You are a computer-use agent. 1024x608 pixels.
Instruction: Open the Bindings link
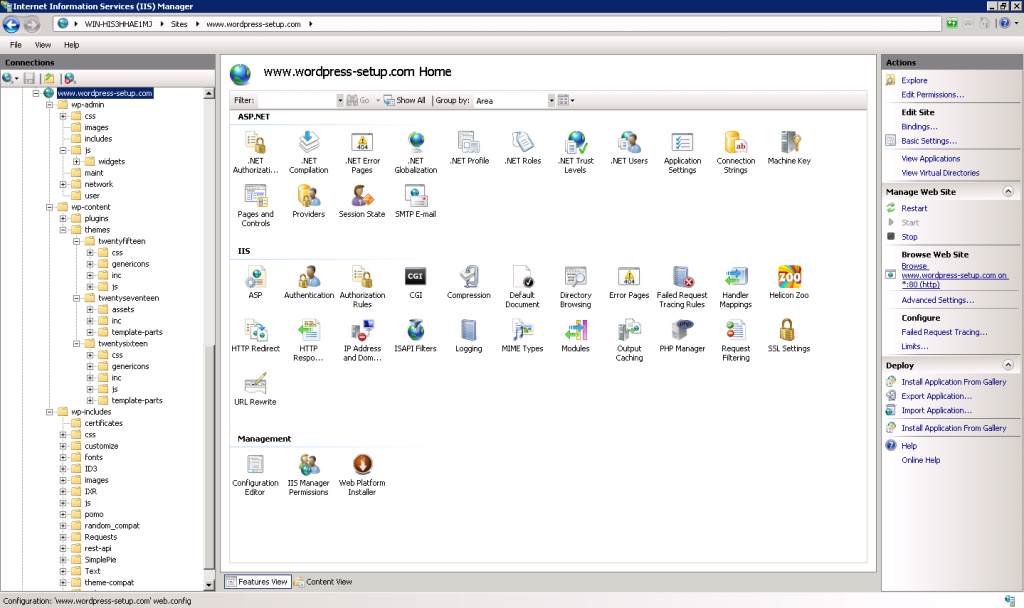[x=920, y=127]
